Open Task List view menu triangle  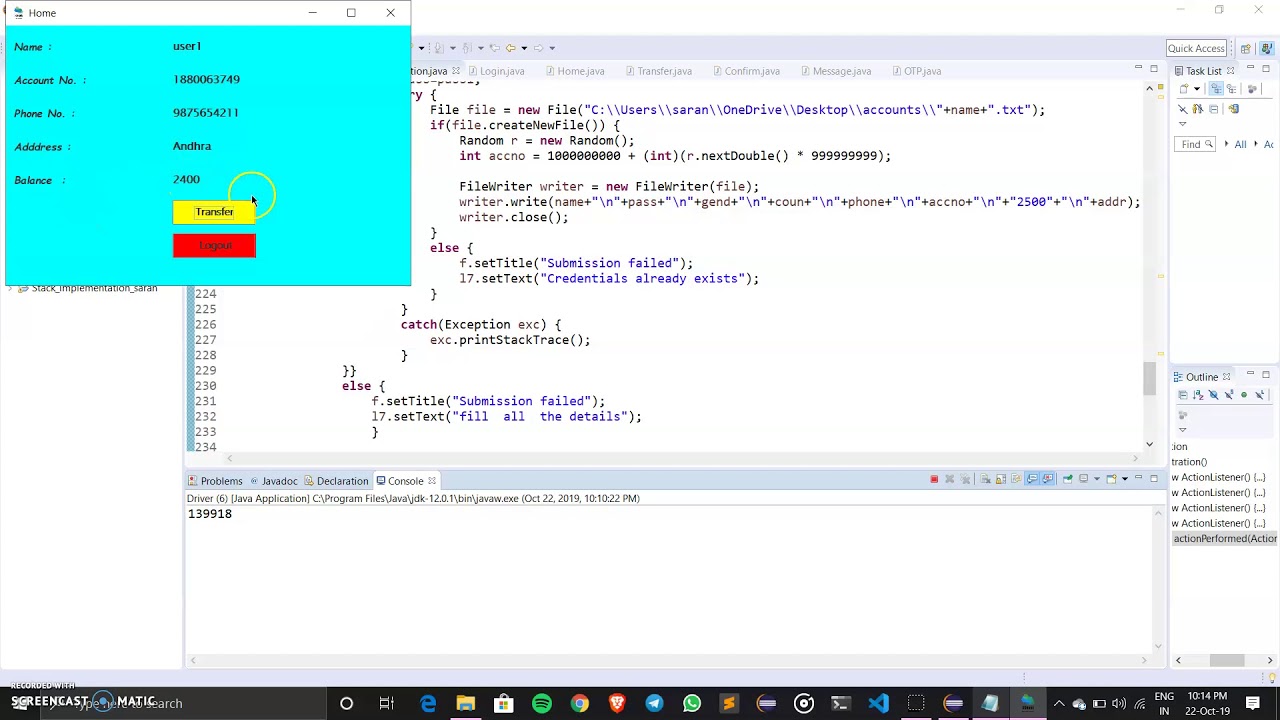(1182, 124)
